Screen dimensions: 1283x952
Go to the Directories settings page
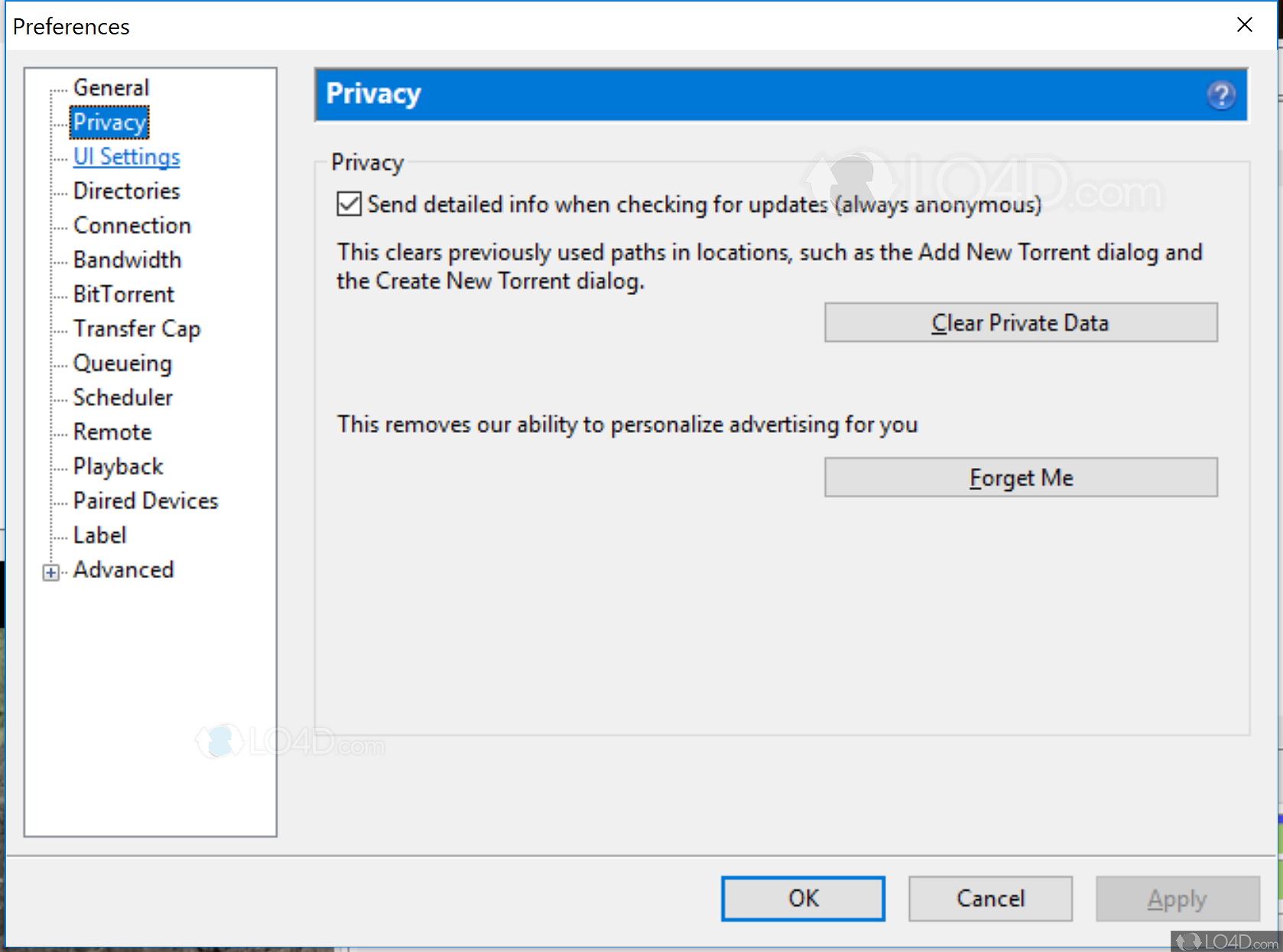click(x=126, y=191)
